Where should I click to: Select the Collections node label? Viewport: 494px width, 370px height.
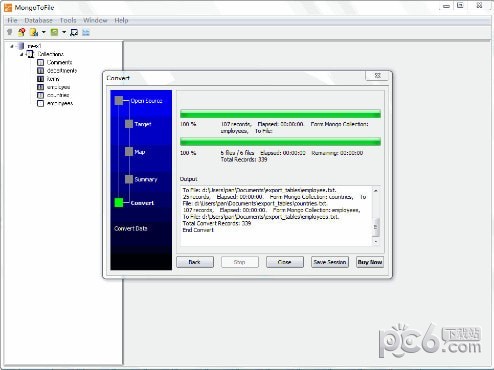[50, 54]
